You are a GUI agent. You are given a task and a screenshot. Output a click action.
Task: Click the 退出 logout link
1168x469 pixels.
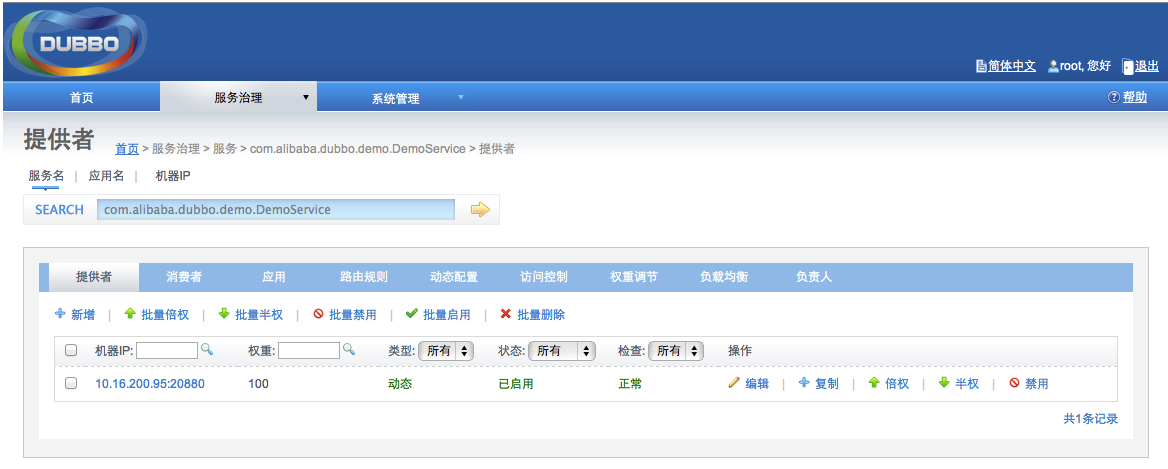tap(1146, 66)
